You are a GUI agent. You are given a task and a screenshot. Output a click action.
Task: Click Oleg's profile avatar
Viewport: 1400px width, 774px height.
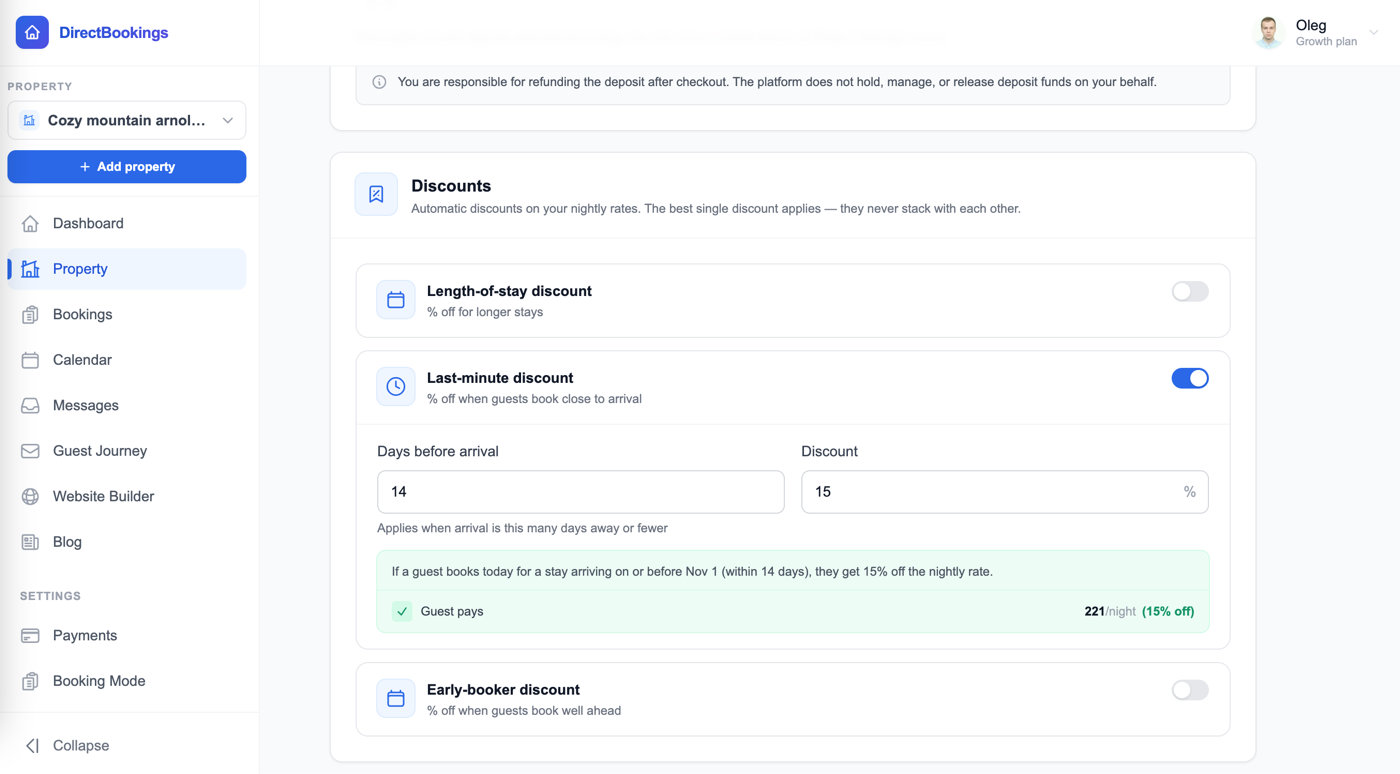(x=1269, y=33)
